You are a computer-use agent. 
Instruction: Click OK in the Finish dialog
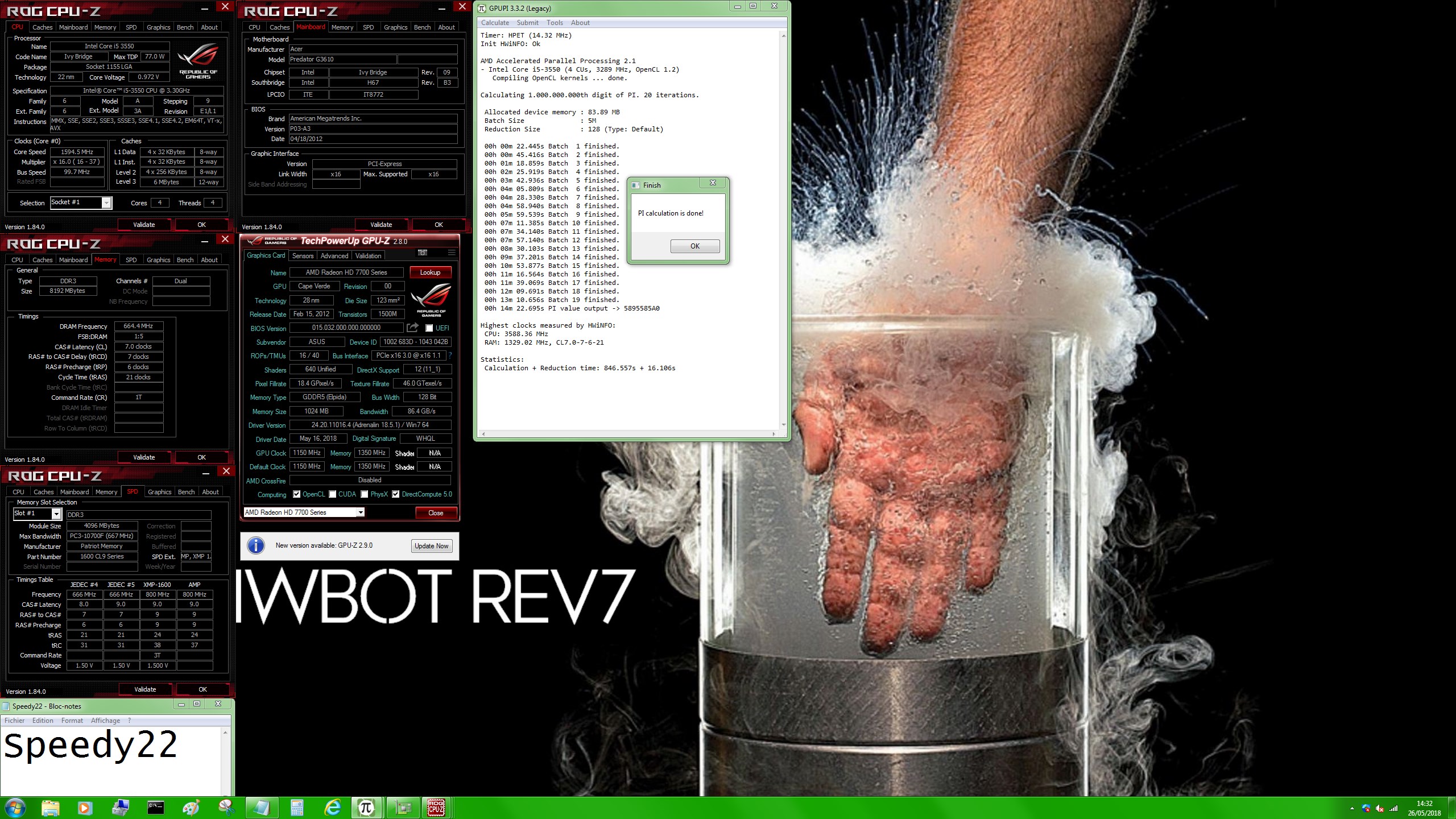(695, 246)
